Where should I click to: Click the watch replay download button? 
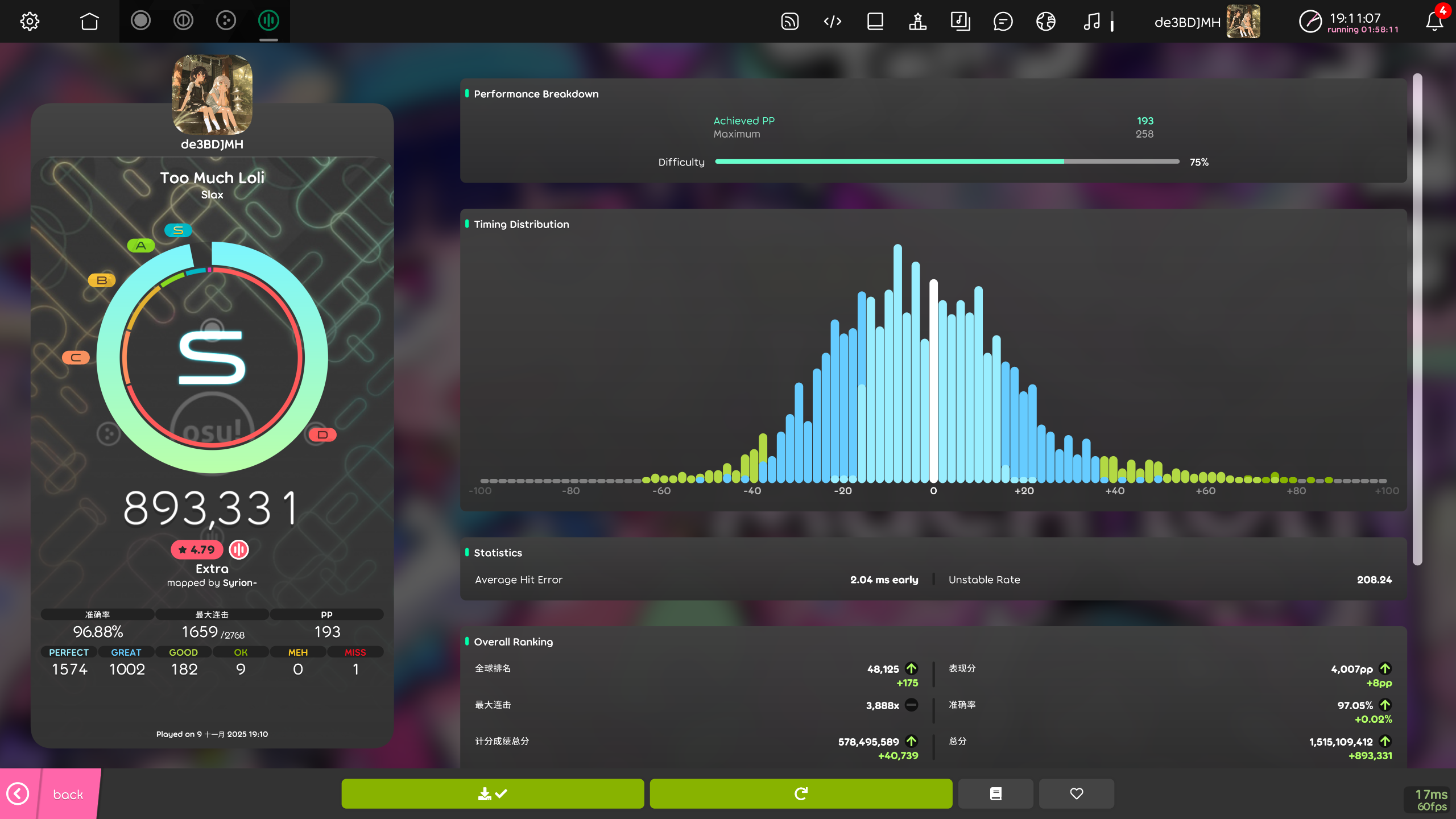tap(493, 793)
